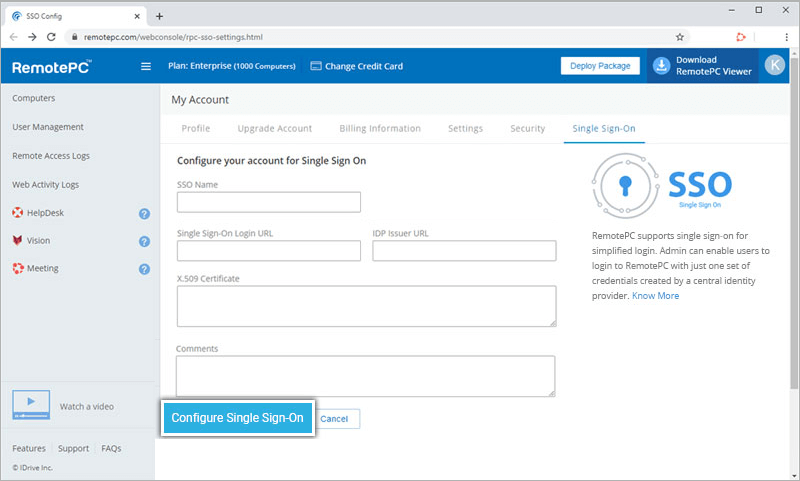Click the SSO Name input field
The height and width of the screenshot is (481, 800).
(269, 202)
